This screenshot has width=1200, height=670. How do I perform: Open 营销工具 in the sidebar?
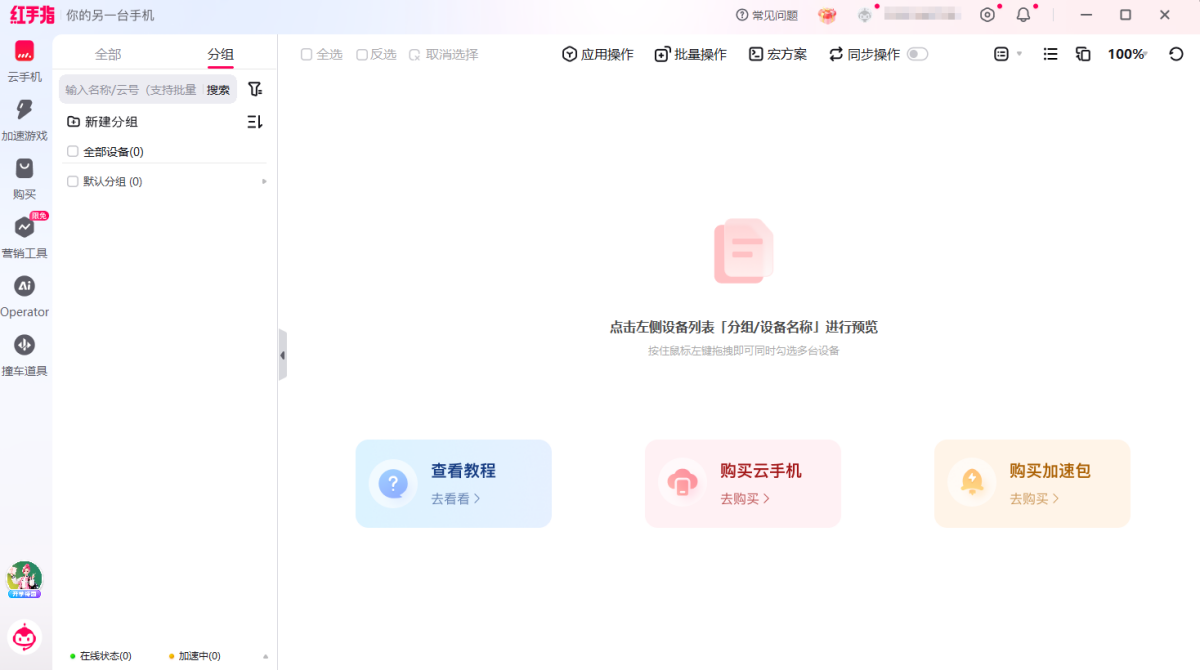click(24, 237)
